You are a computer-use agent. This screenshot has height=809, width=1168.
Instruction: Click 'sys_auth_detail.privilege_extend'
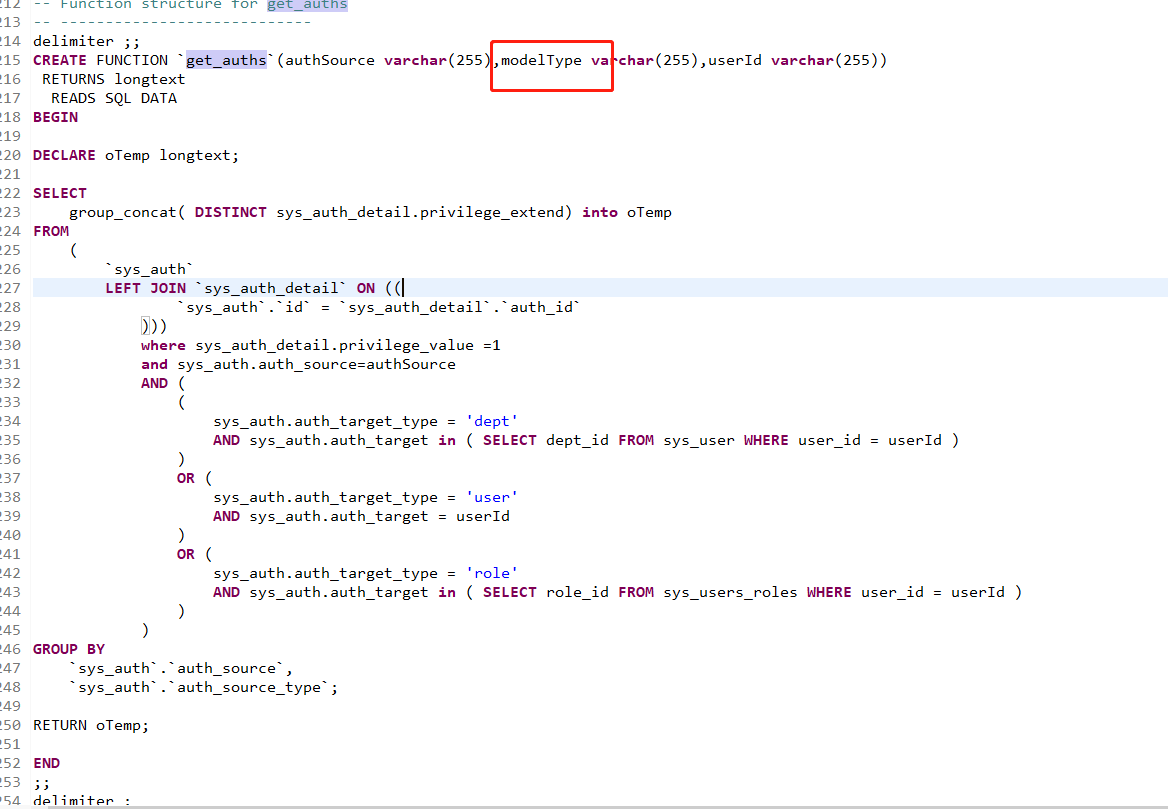point(420,212)
